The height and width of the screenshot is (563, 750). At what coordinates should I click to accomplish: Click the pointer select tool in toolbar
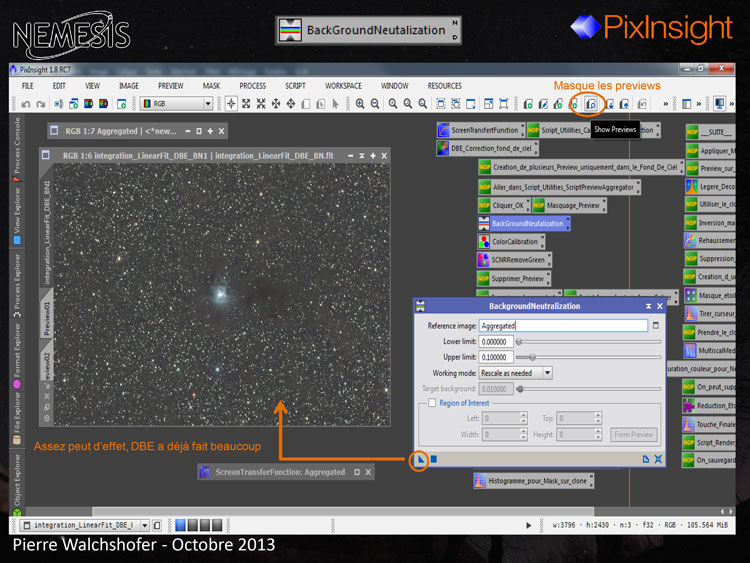pos(335,104)
